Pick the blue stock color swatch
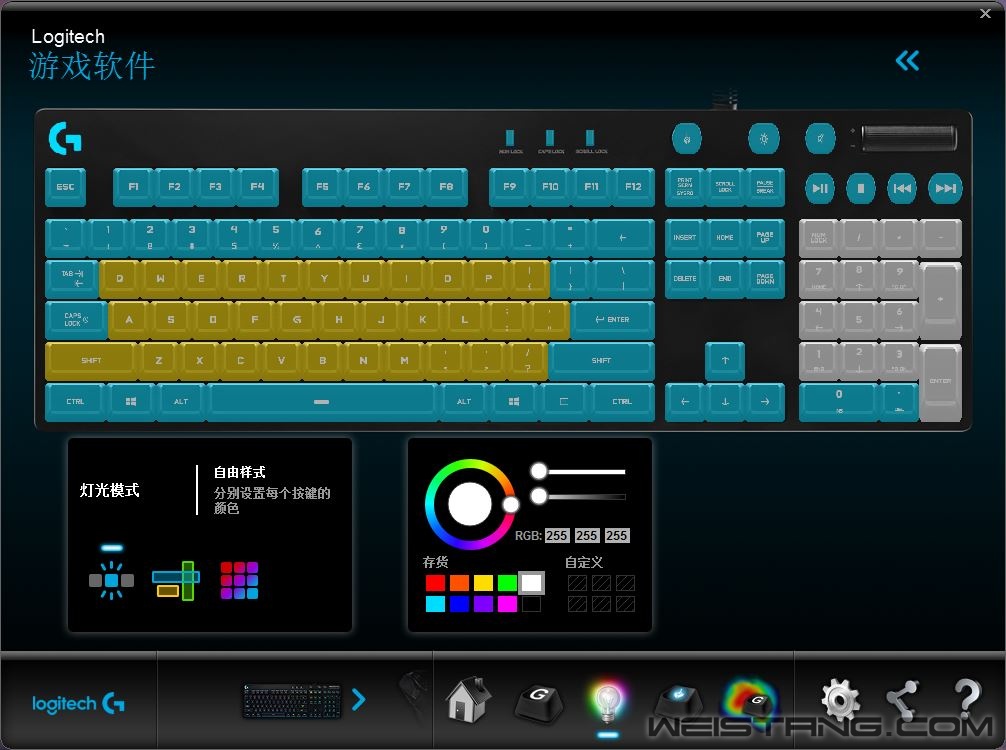Image resolution: width=1006 pixels, height=750 pixels. click(459, 604)
